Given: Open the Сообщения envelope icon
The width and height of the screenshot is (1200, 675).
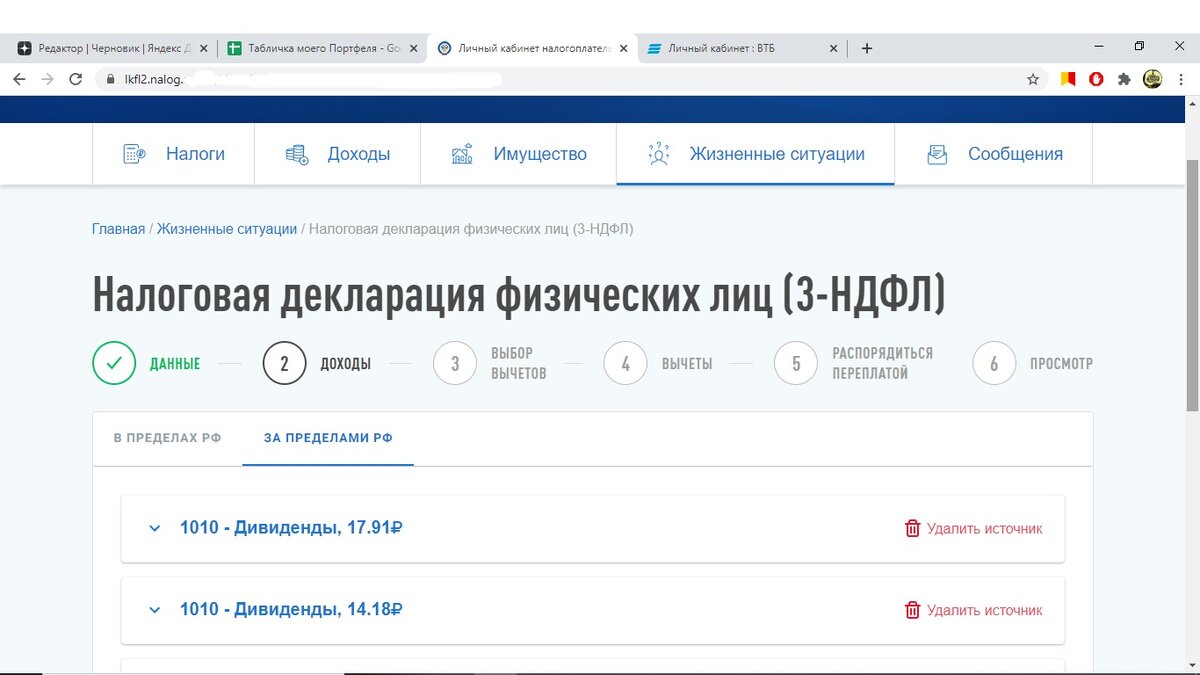Looking at the screenshot, I should click(x=937, y=153).
